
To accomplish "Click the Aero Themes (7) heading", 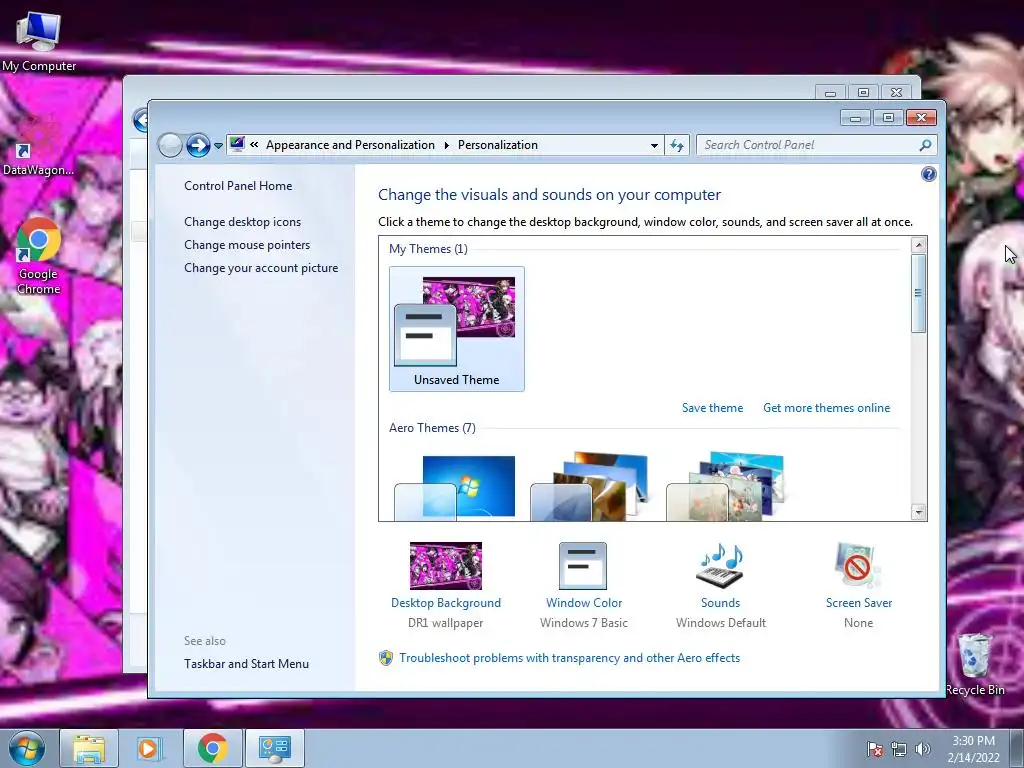I will [x=432, y=428].
